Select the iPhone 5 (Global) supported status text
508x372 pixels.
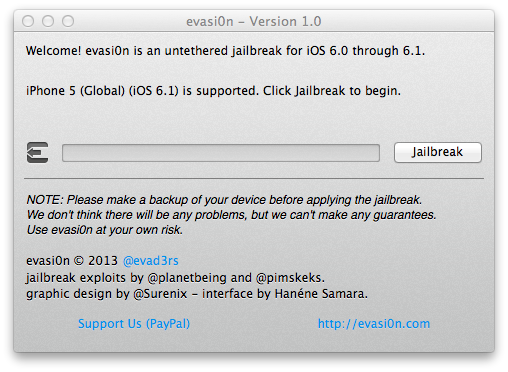pos(213,91)
